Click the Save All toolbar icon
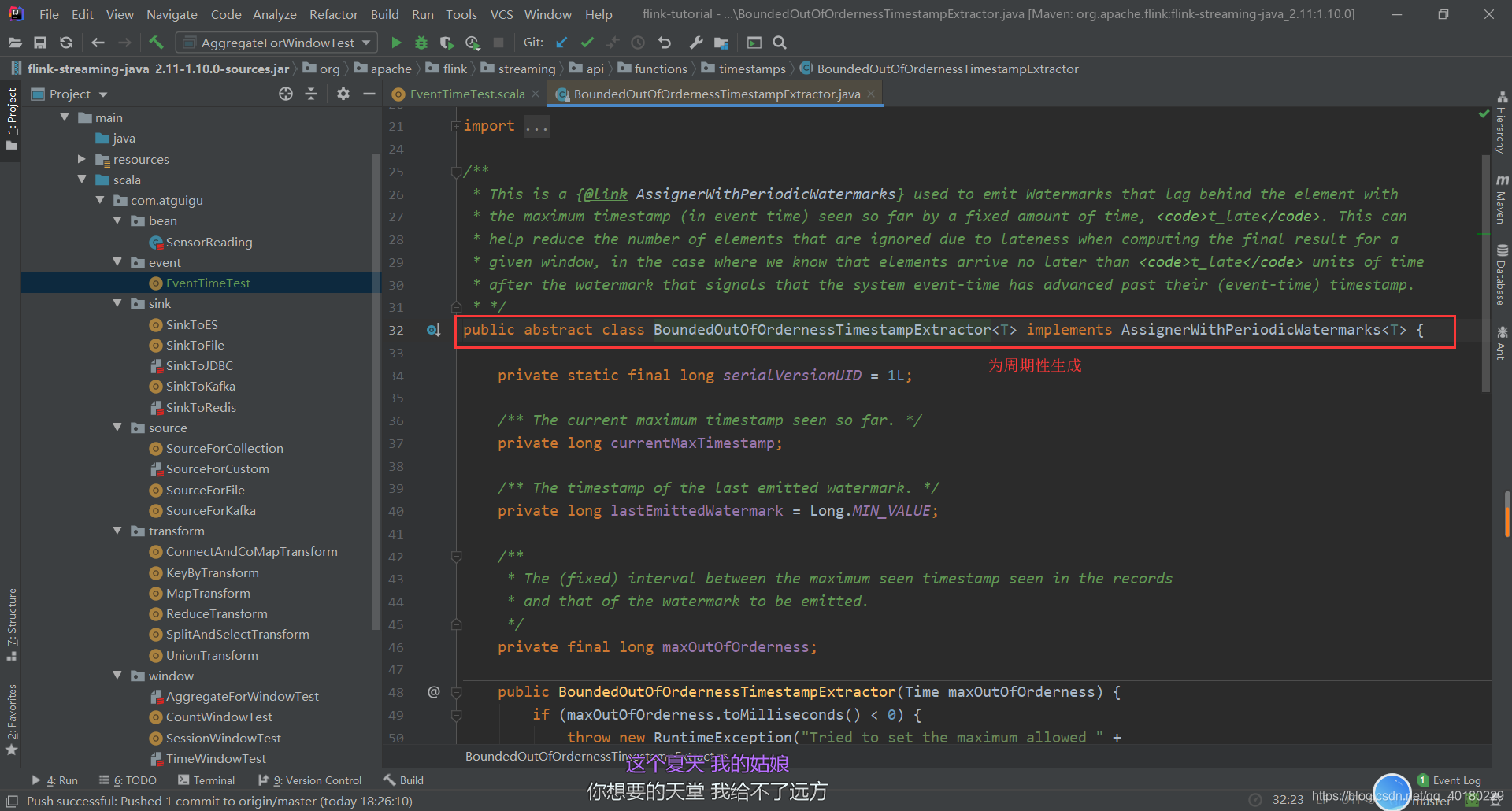 tap(40, 43)
